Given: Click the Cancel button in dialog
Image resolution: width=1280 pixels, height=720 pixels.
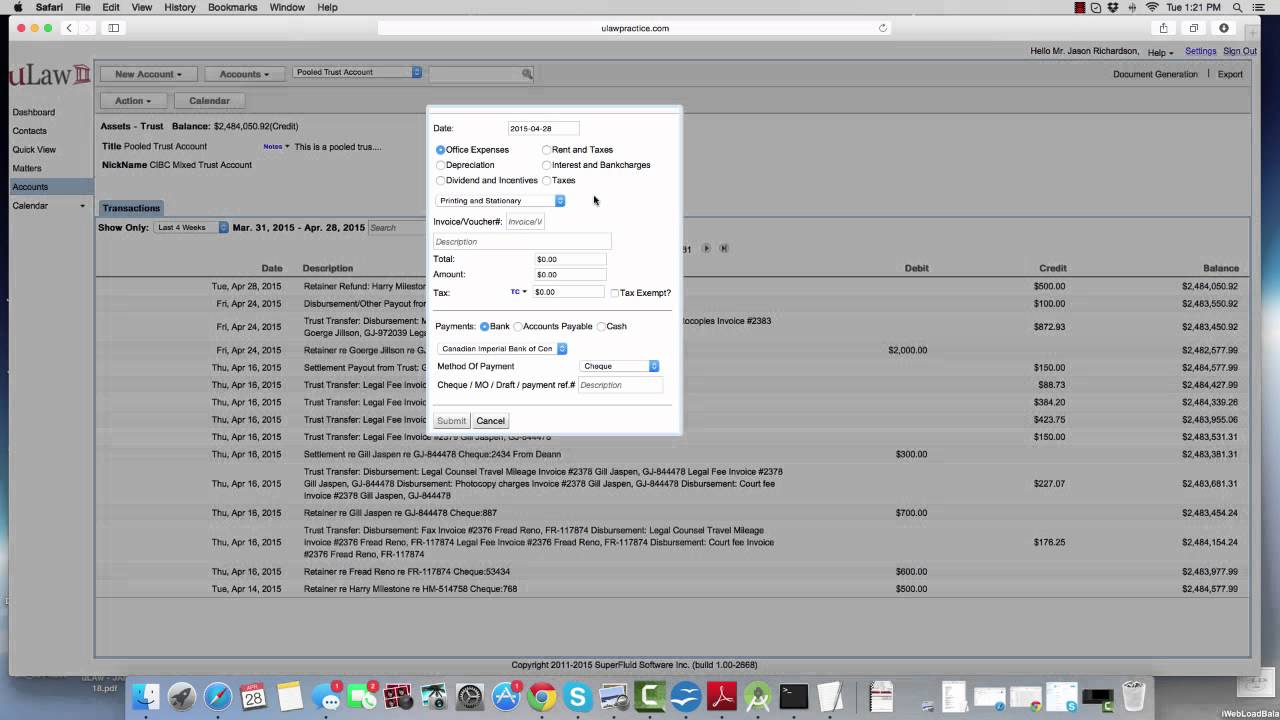Looking at the screenshot, I should coord(490,421).
